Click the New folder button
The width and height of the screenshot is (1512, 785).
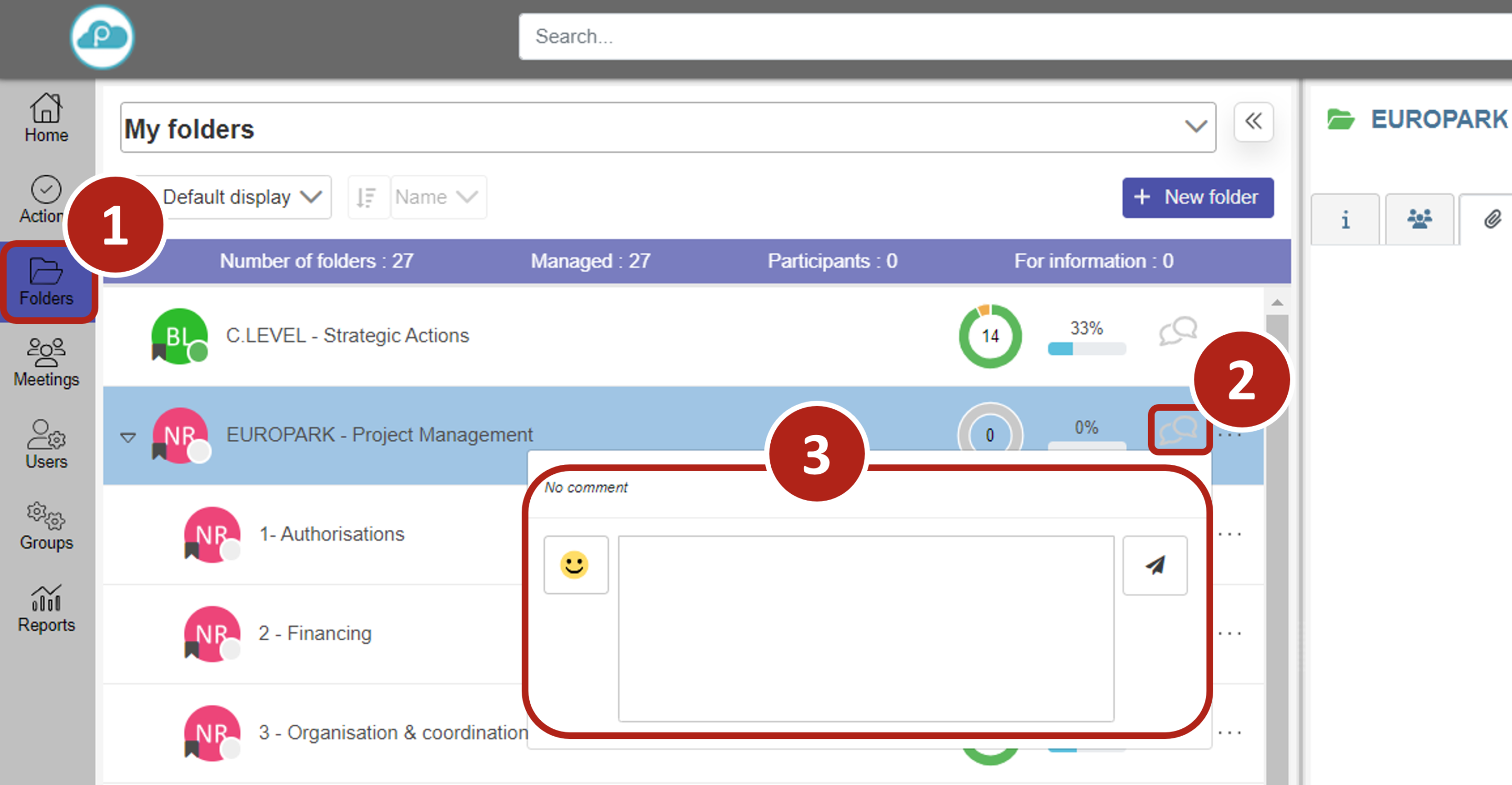[x=1198, y=197]
